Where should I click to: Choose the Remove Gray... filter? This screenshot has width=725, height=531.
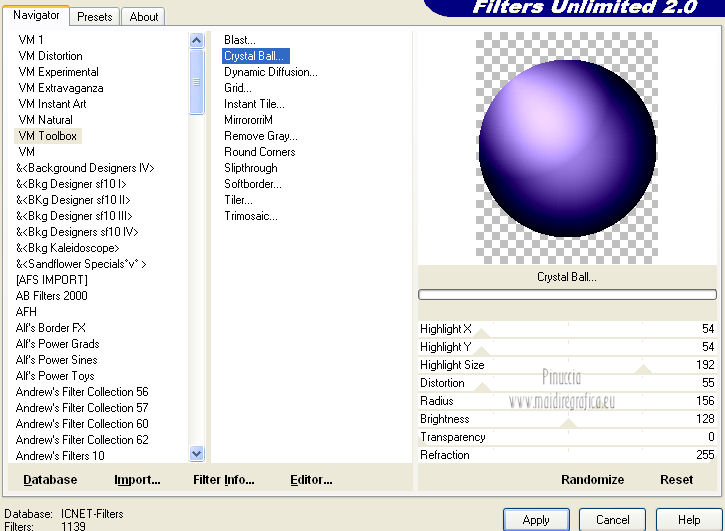[x=261, y=136]
